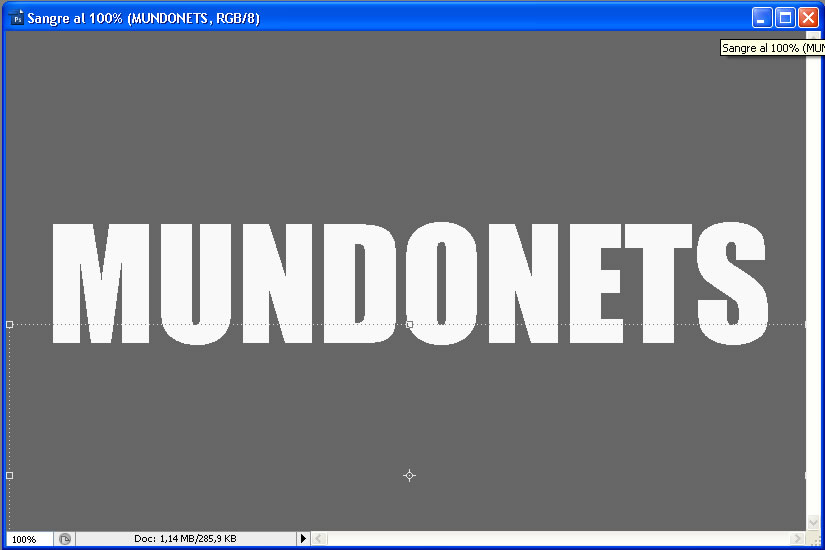Image resolution: width=825 pixels, height=550 pixels.
Task: Click the Doc: 1,14 MB/285,9 KB status text
Action: pos(185,538)
